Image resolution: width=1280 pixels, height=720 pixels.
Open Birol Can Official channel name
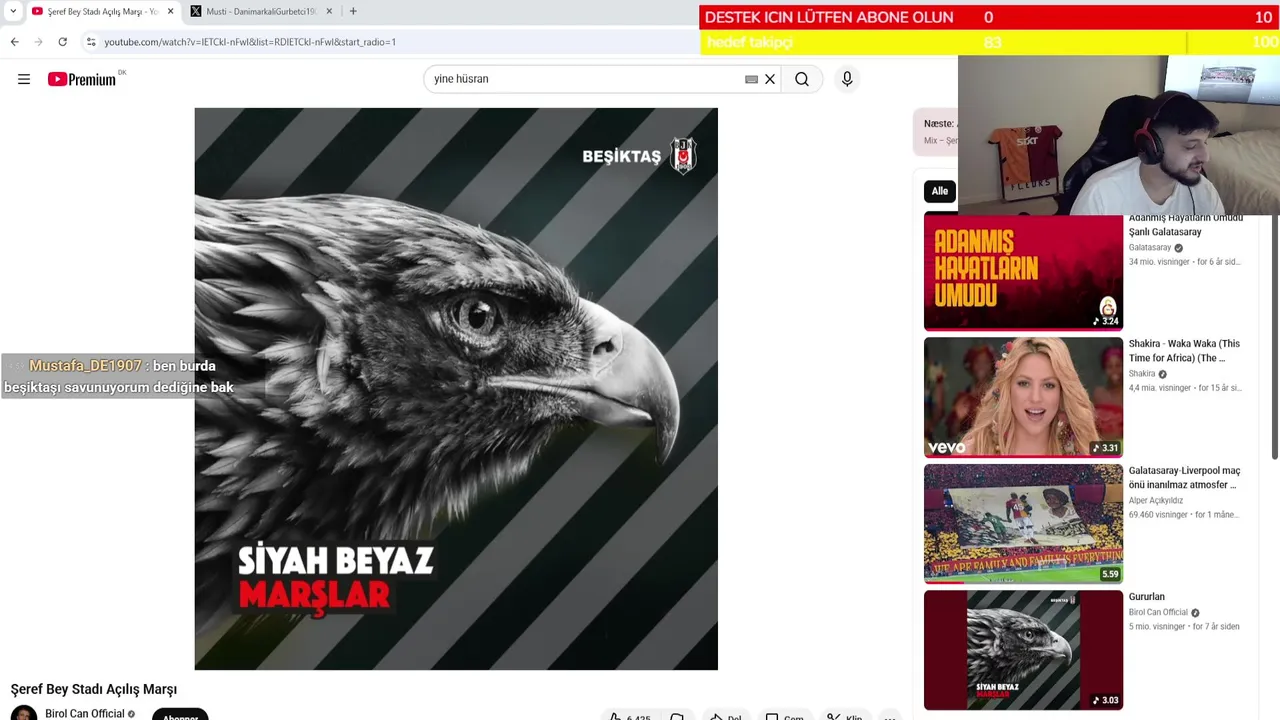click(x=85, y=714)
